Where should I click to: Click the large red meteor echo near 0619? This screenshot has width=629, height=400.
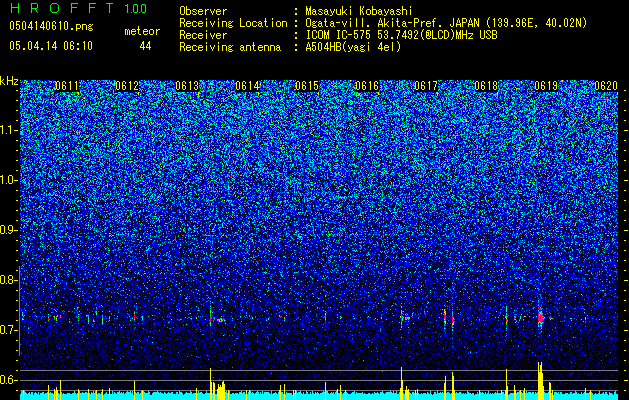tap(540, 318)
